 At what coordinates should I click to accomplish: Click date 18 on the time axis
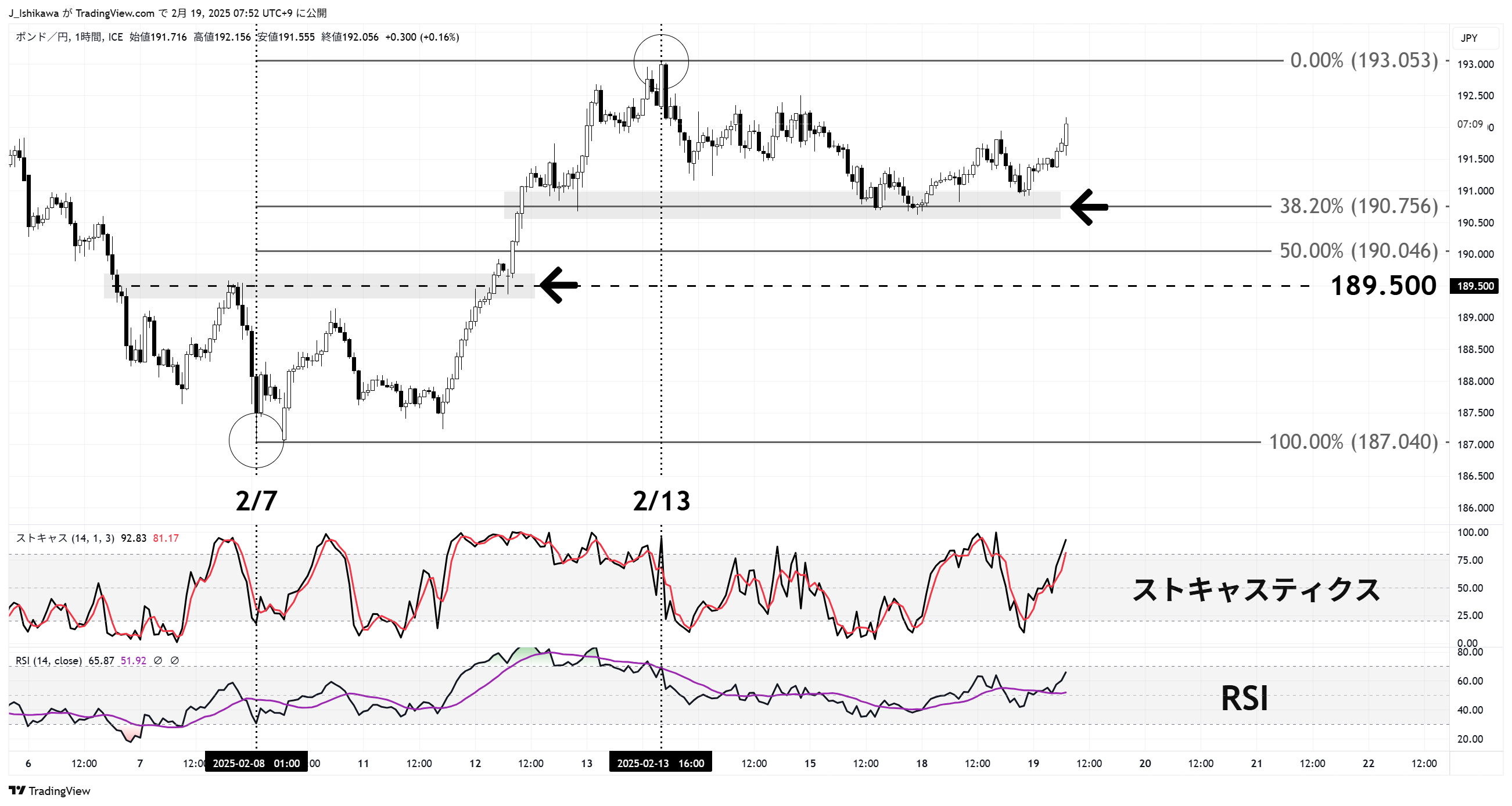[x=921, y=763]
